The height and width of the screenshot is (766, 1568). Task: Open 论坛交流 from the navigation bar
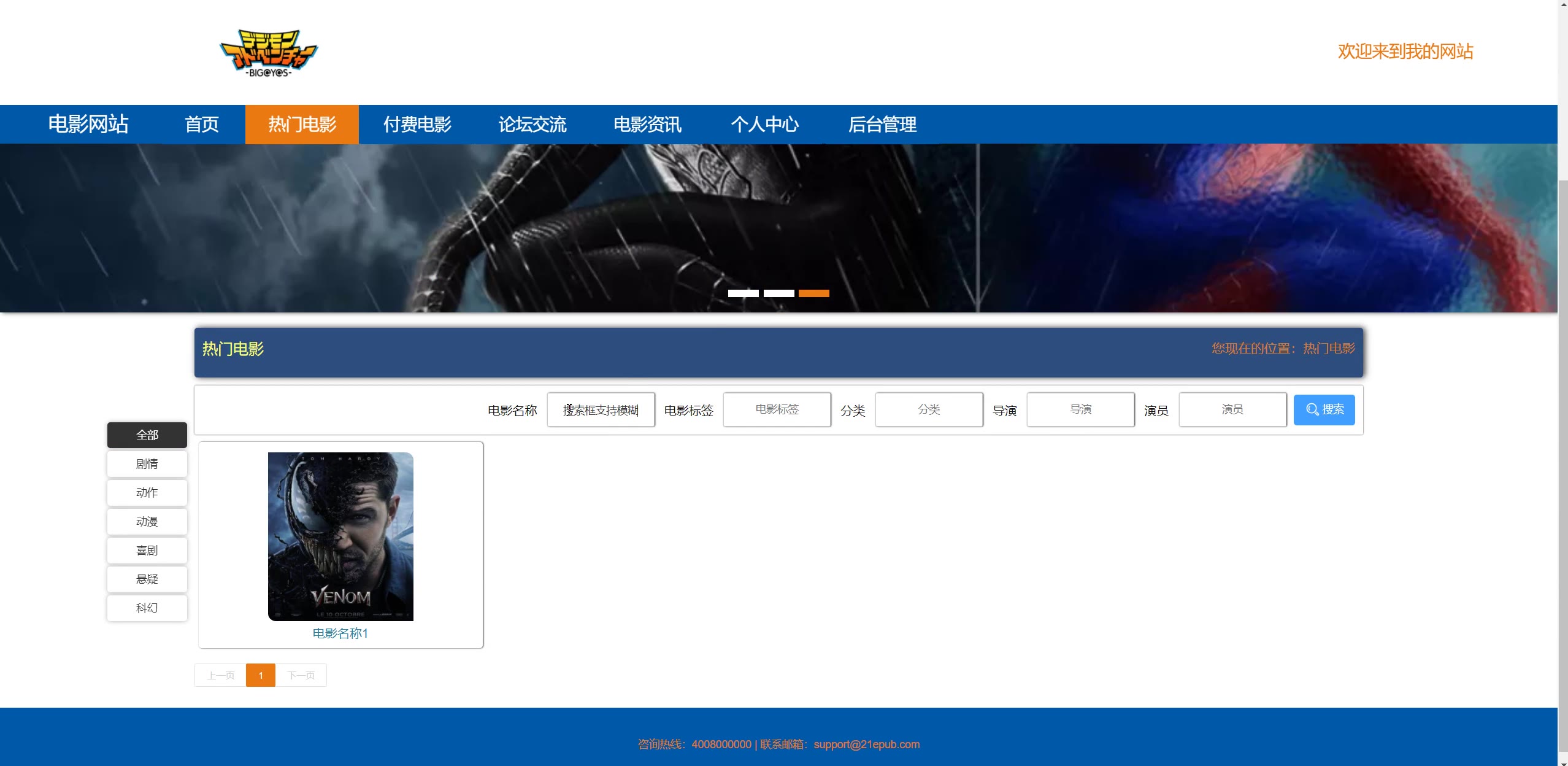click(532, 125)
